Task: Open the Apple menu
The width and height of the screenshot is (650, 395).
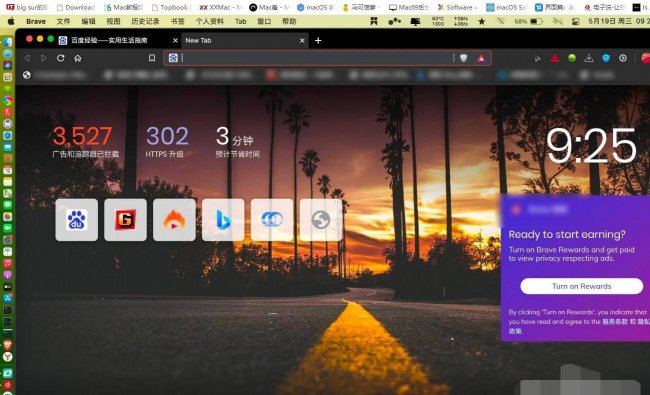Action: (x=11, y=21)
